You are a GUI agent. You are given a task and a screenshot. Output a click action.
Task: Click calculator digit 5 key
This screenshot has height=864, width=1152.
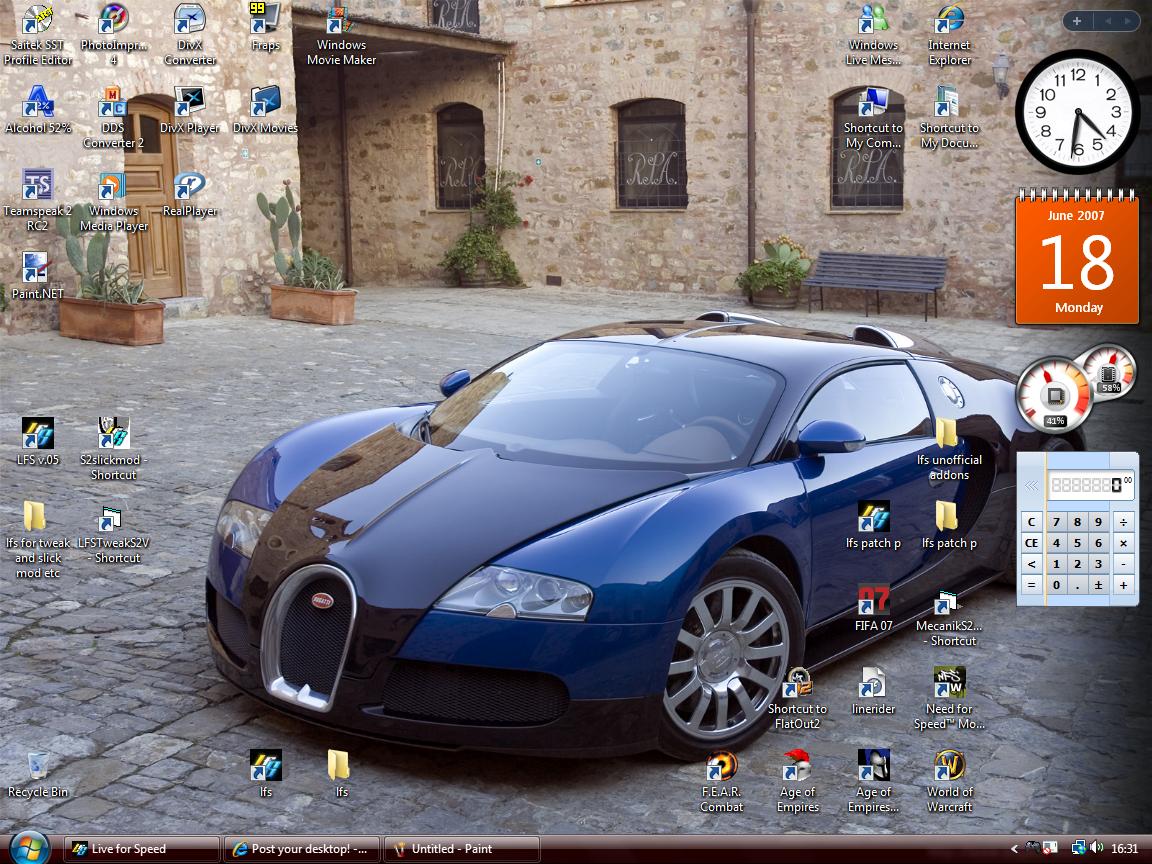click(x=1078, y=543)
